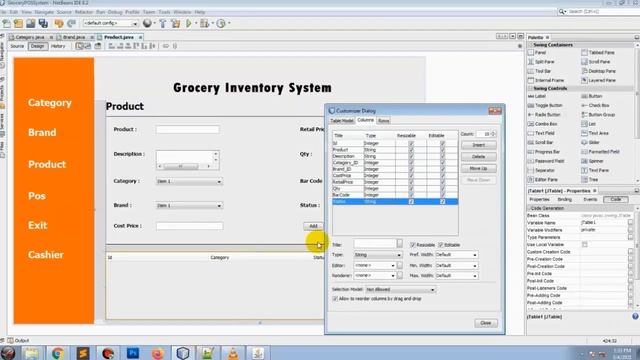Open the Editor dropdown in dialog

[x=375, y=265]
